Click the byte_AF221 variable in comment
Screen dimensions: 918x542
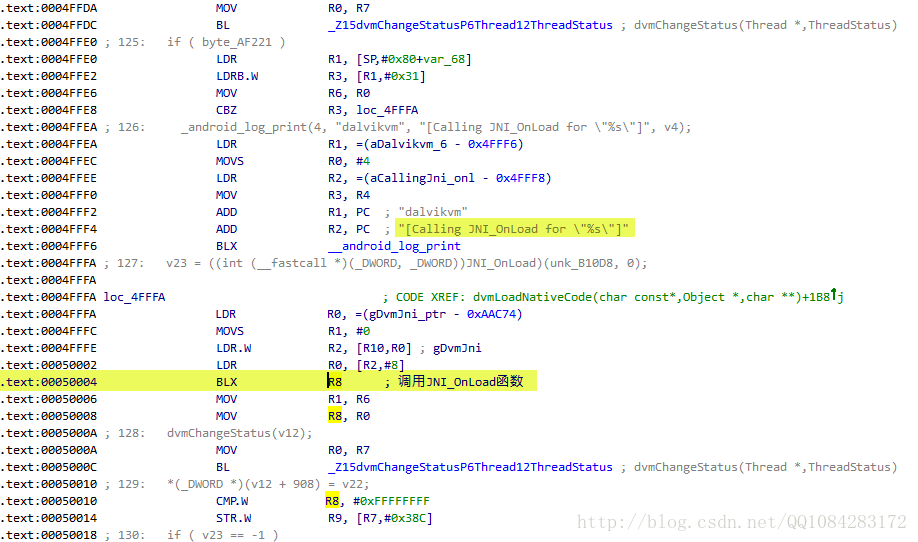237,42
